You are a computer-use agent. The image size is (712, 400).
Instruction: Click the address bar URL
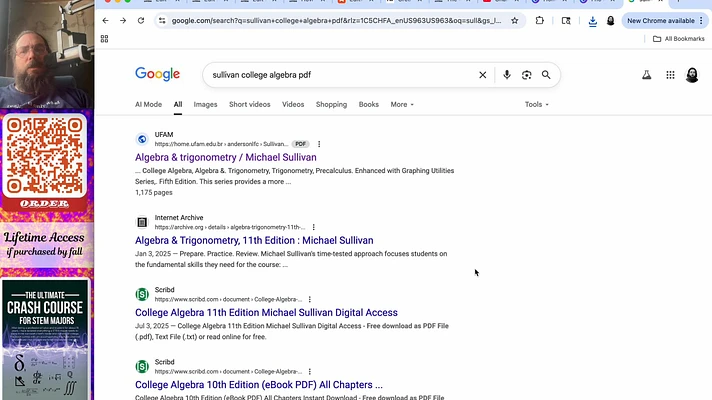336,20
